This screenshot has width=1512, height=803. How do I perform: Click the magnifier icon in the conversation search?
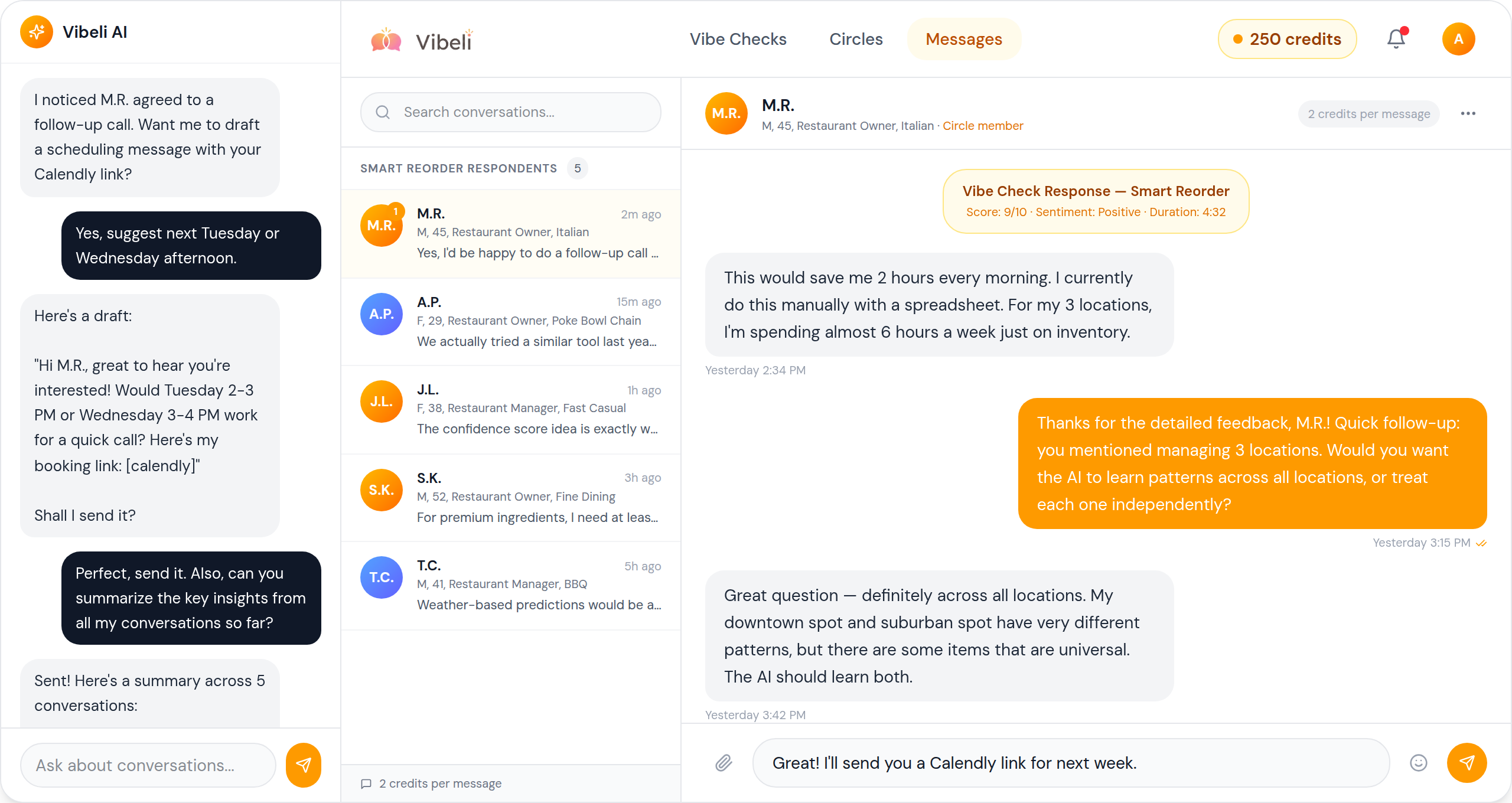383,112
